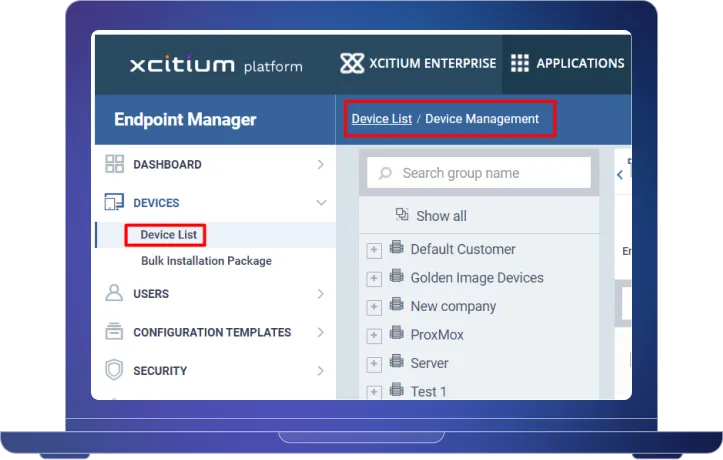Select the New company group
The height and width of the screenshot is (460, 723).
[453, 307]
